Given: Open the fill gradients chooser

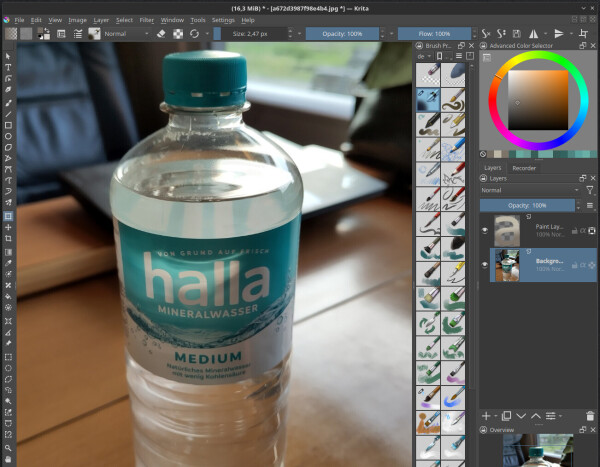Looking at the screenshot, I should 11,34.
